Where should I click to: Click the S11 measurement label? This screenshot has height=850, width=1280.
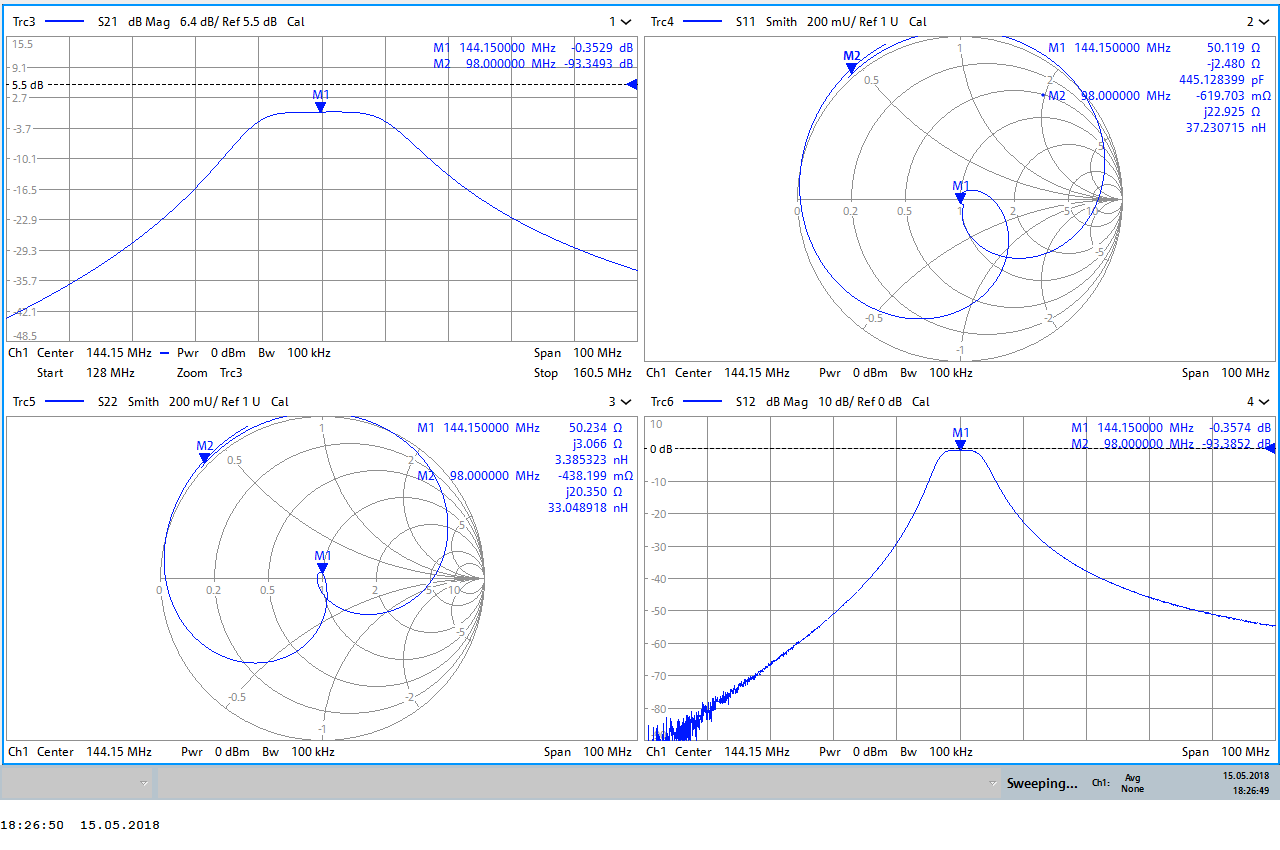coord(746,22)
